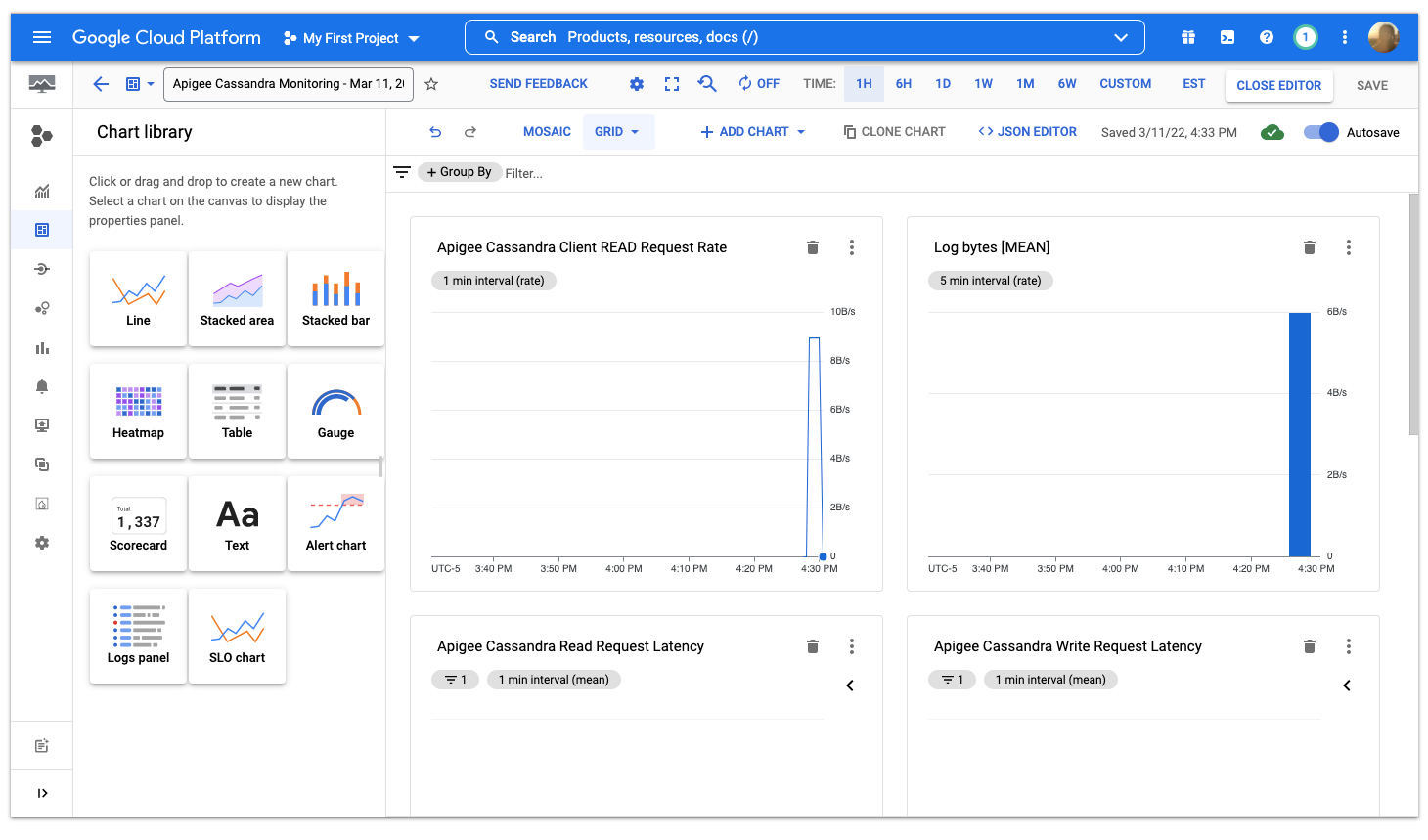Open more options for Client READ Request Rate
The height and width of the screenshot is (840, 1428).
click(x=852, y=247)
